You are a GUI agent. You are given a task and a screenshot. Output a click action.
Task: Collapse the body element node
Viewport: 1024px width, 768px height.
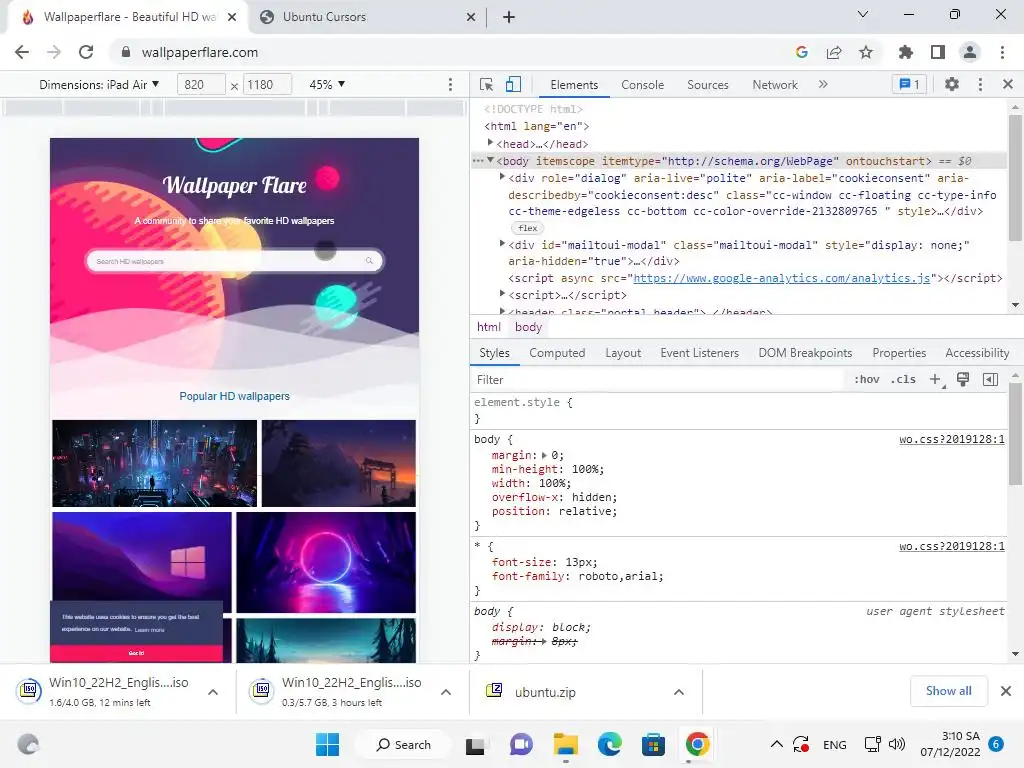[490, 161]
